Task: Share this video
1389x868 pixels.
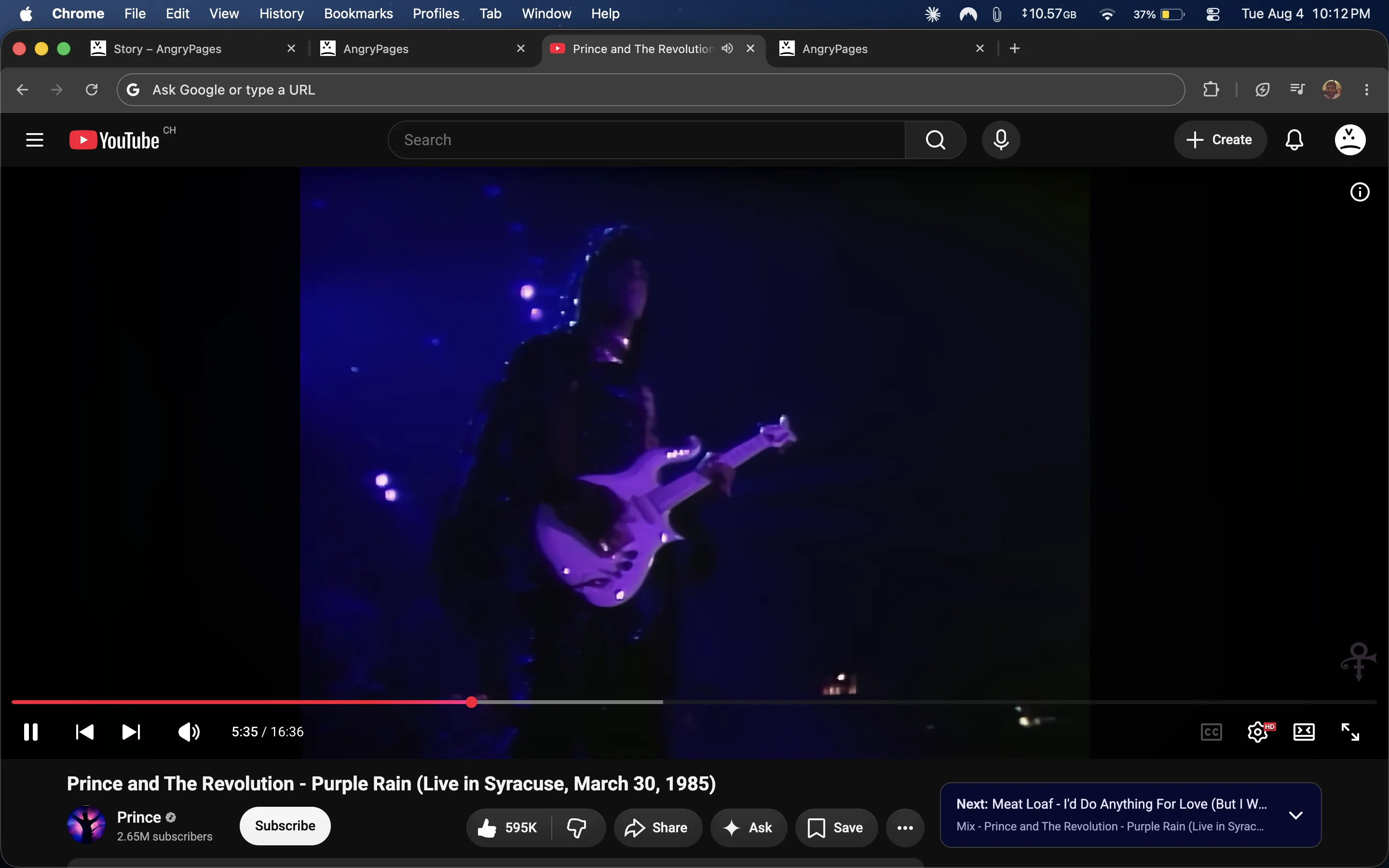Action: click(x=657, y=827)
